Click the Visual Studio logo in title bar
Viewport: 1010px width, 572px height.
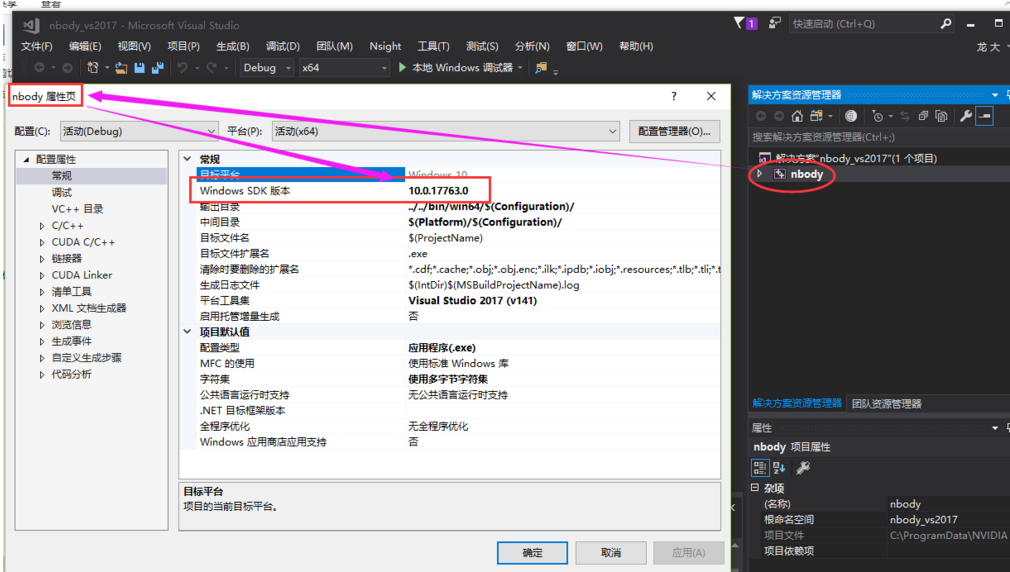31,25
